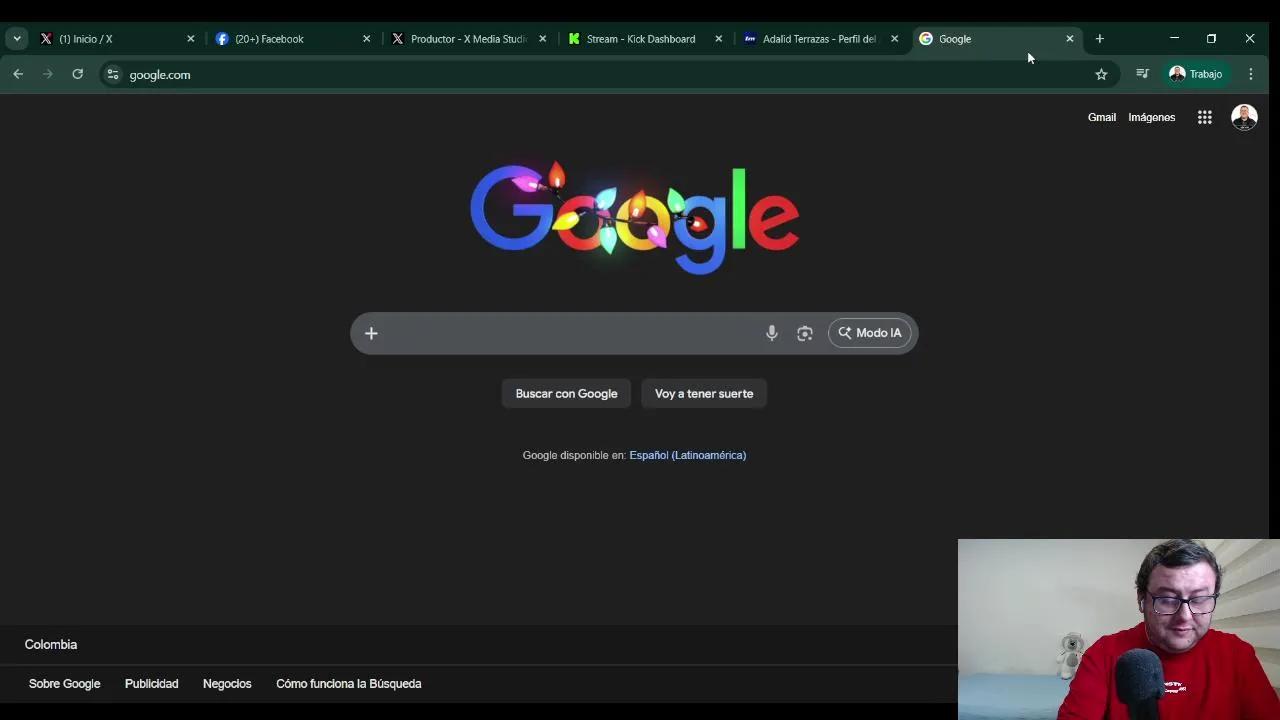
Task: Open the Chrome three-dot menu
Action: 1251,74
